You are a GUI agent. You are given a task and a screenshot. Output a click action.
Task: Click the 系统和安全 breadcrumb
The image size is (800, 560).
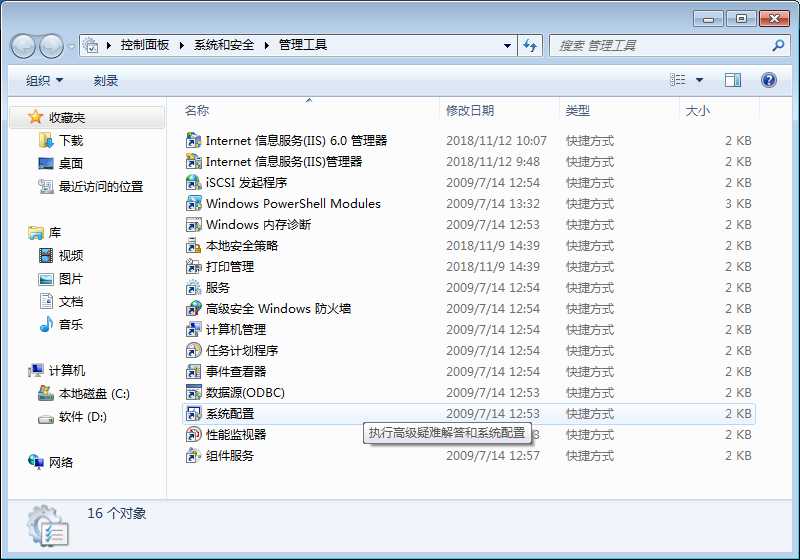tap(223, 45)
